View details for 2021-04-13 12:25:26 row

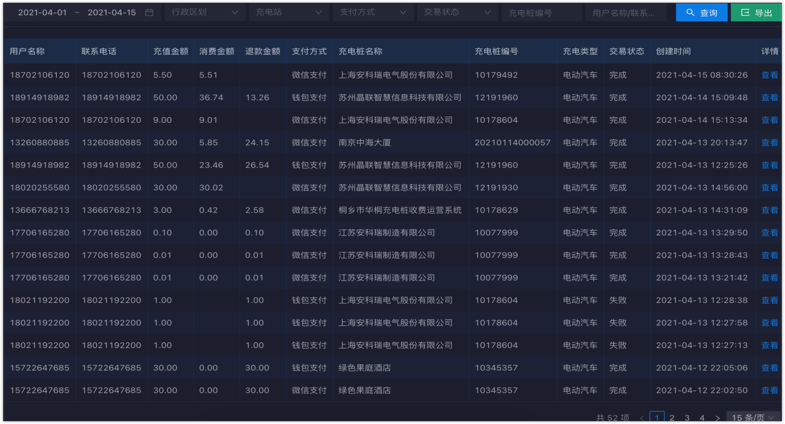[769, 165]
